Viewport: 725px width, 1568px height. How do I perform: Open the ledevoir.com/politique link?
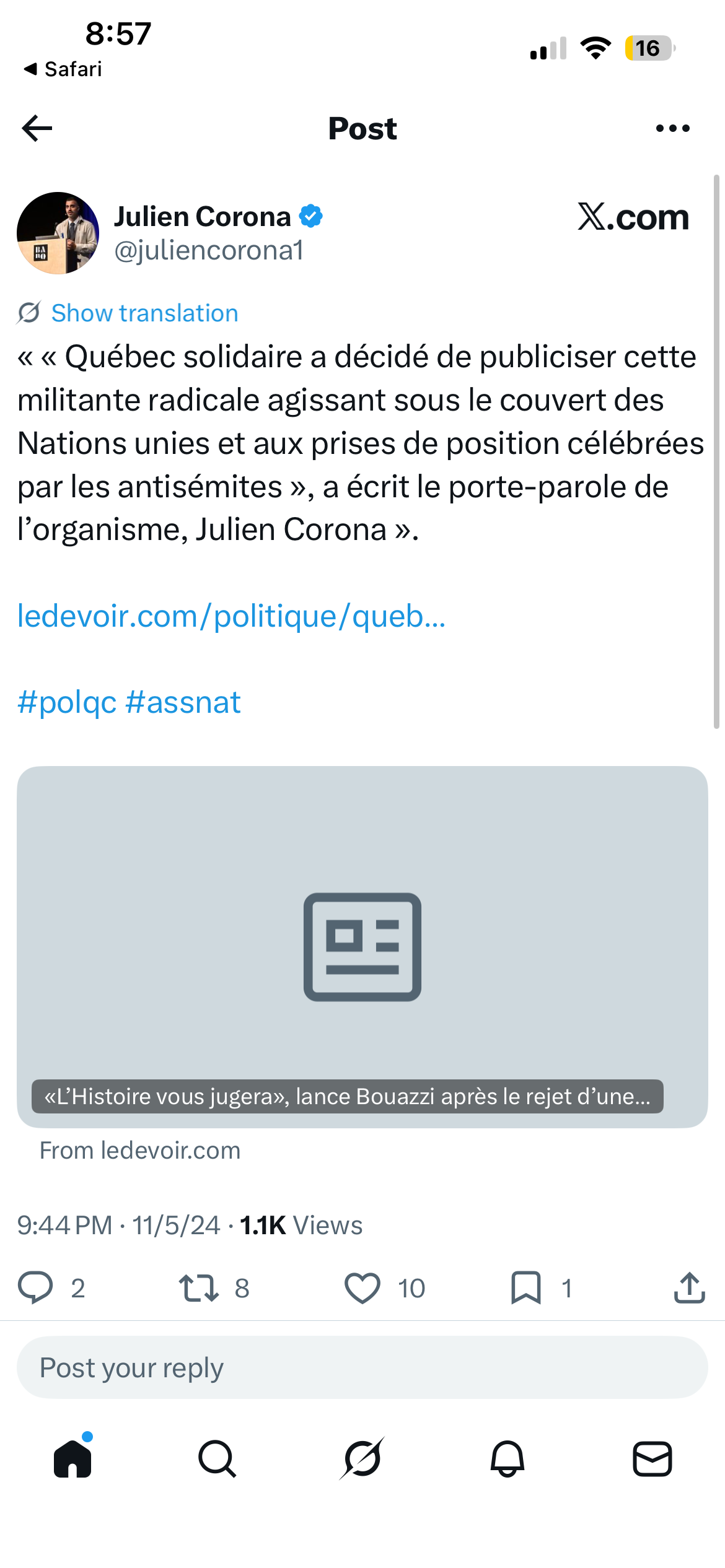pos(231,616)
